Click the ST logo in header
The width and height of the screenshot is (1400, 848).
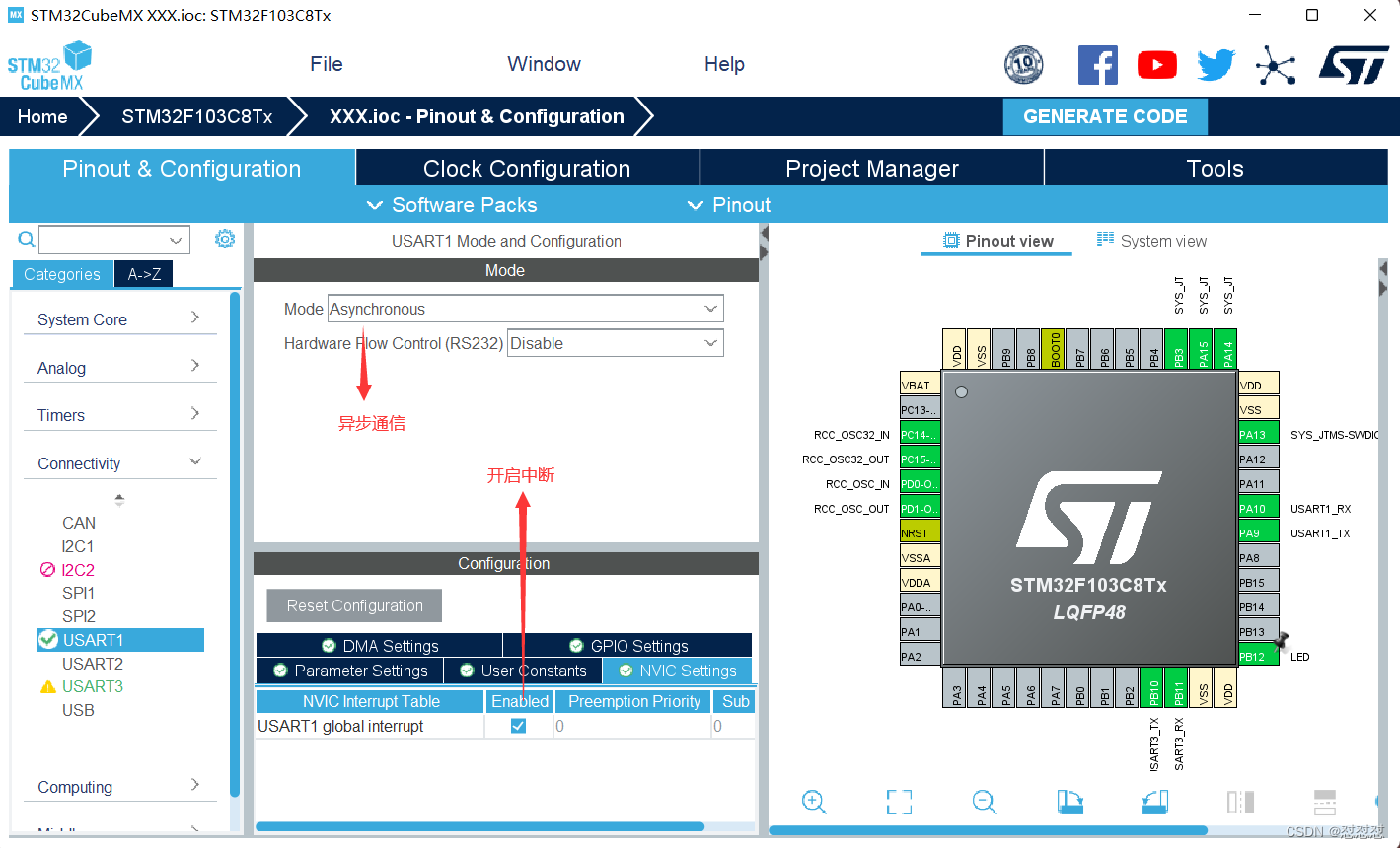click(1354, 65)
